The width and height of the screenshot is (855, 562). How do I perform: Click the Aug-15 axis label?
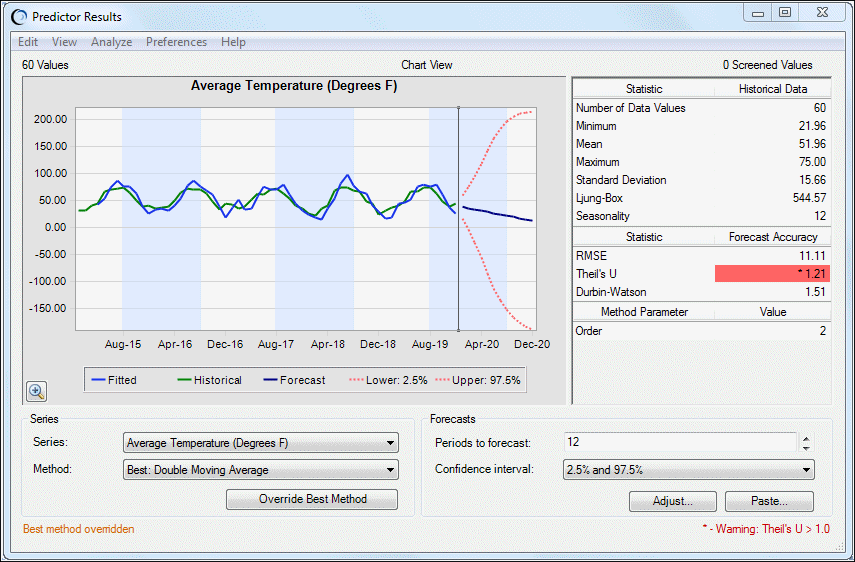tap(123, 345)
